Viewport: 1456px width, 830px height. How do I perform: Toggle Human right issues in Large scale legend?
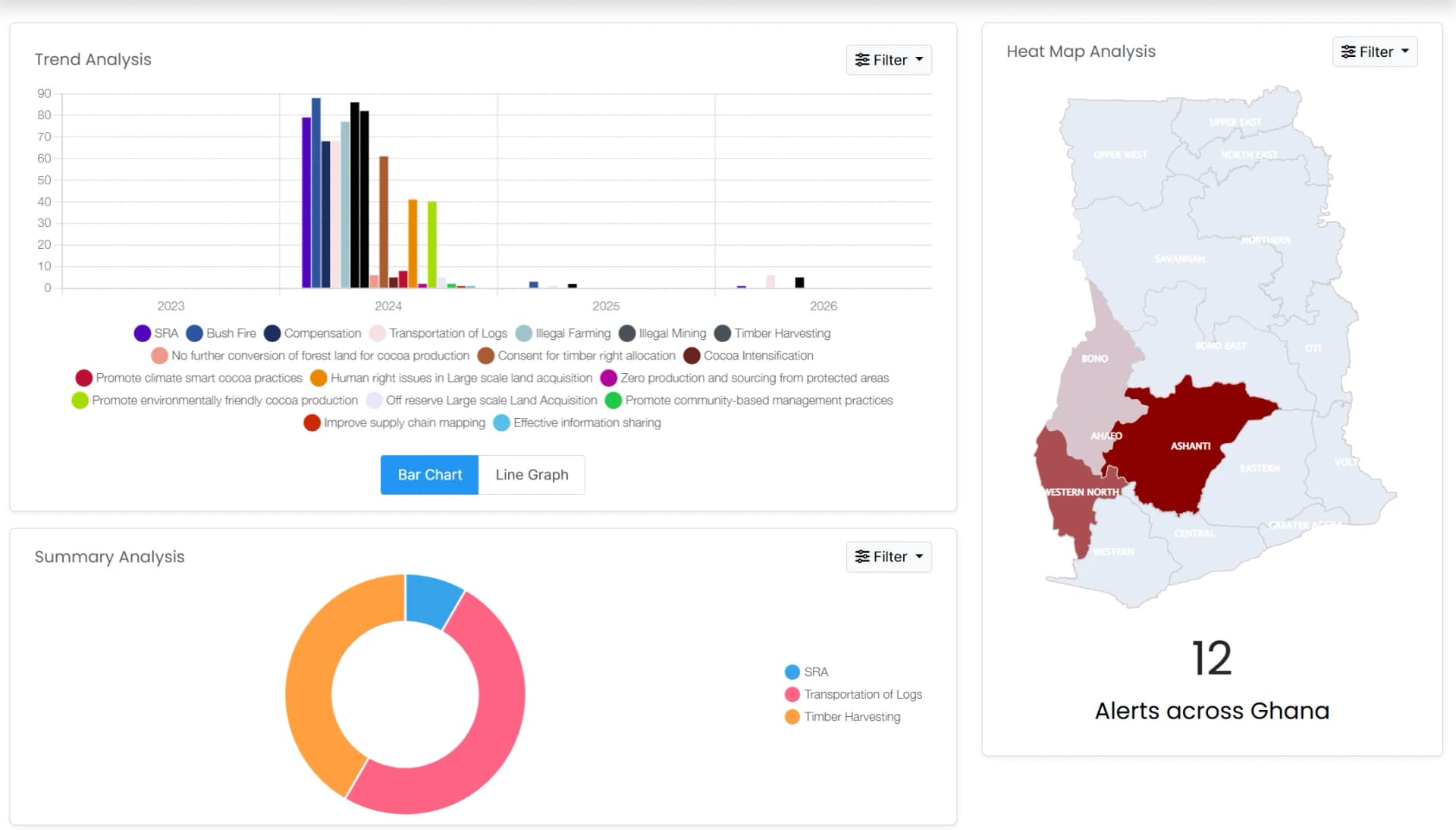pos(451,378)
